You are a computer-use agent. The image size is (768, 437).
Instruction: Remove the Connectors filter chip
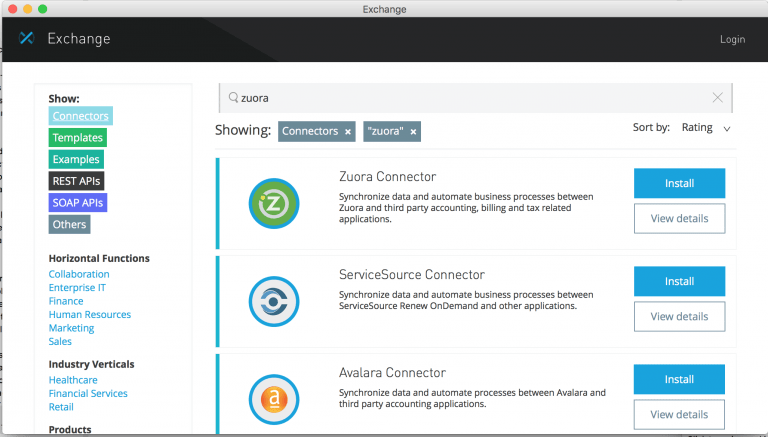click(348, 132)
